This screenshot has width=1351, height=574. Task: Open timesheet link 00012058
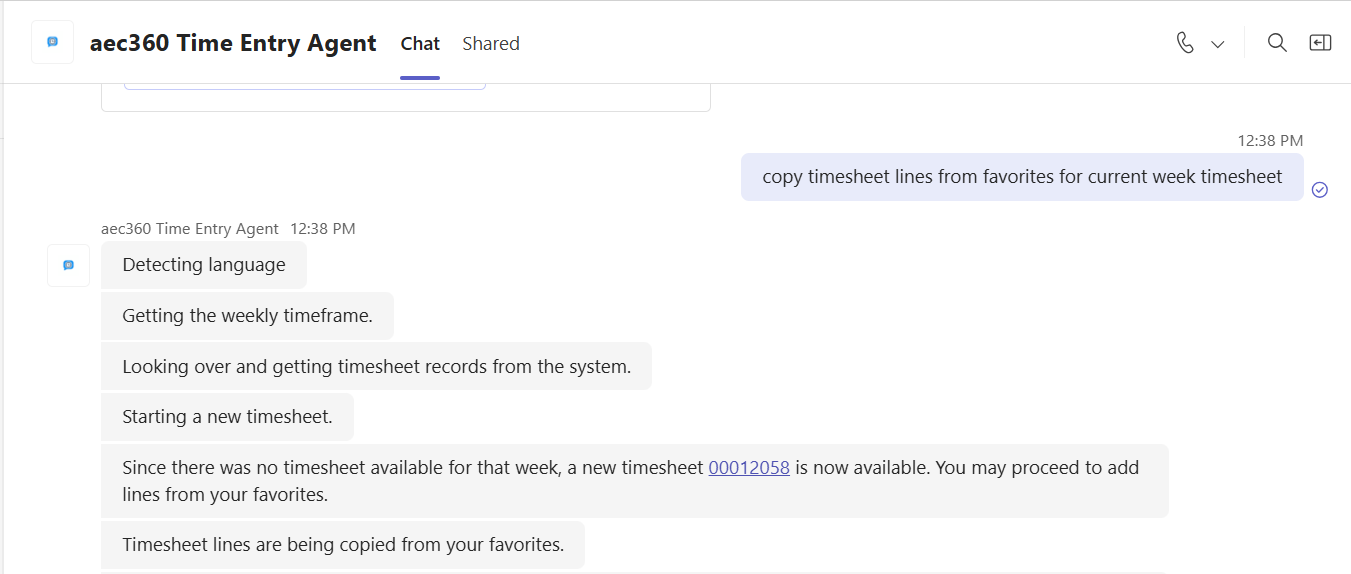(x=749, y=467)
